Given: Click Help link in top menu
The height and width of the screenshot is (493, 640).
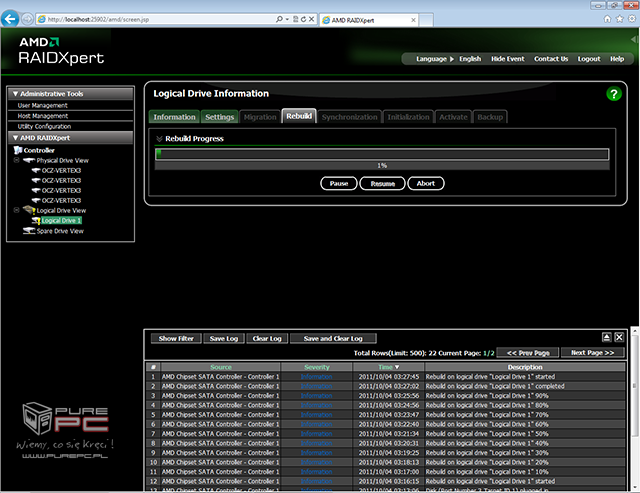Looking at the screenshot, I should (x=617, y=59).
